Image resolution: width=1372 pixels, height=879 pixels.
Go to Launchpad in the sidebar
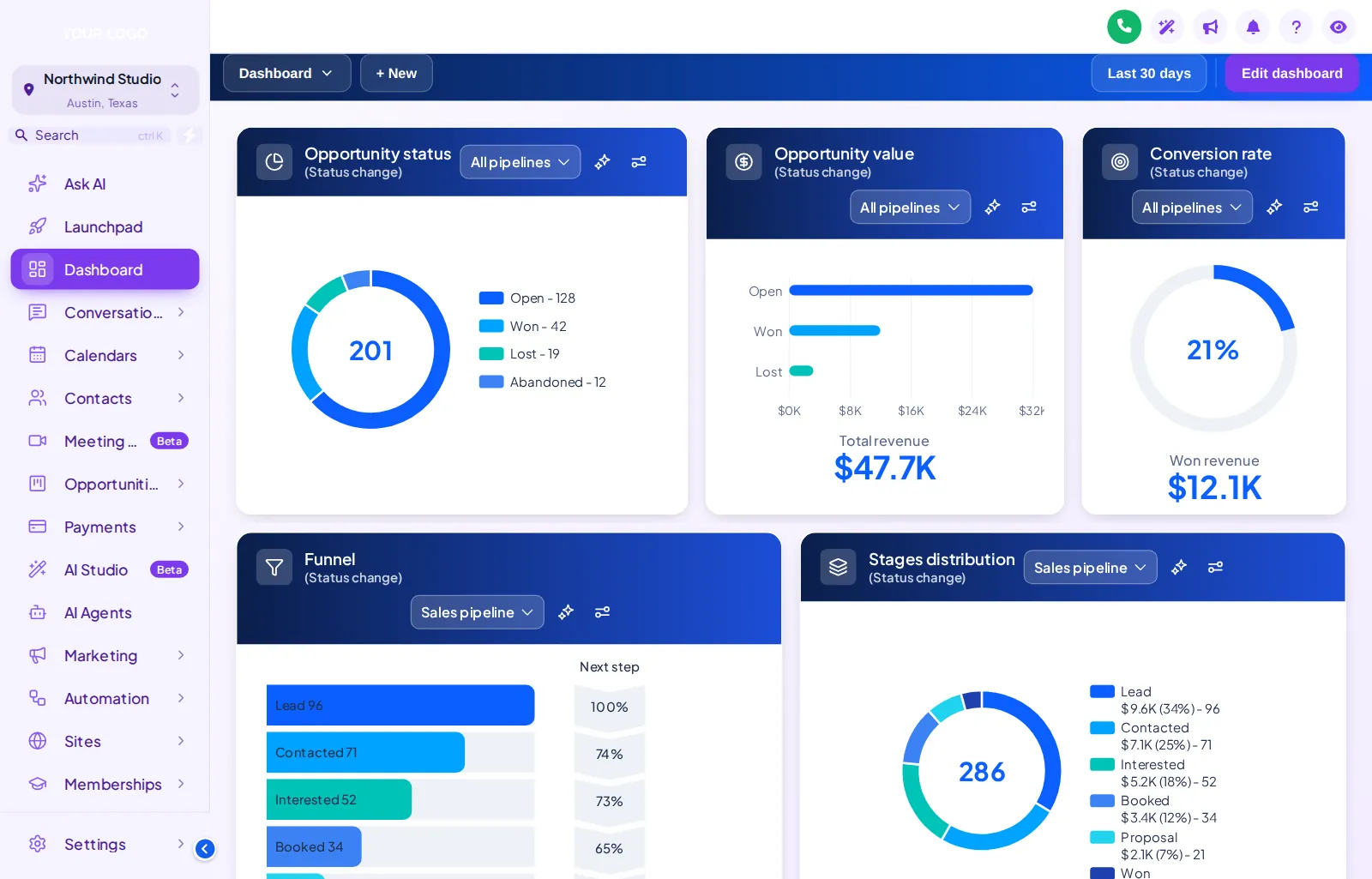click(105, 226)
